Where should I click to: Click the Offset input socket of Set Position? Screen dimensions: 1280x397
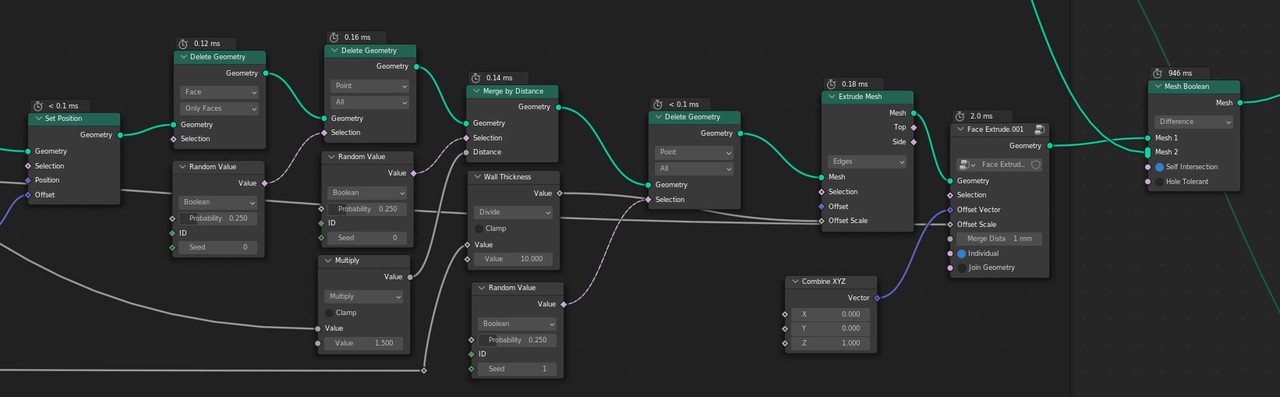tap(28, 194)
